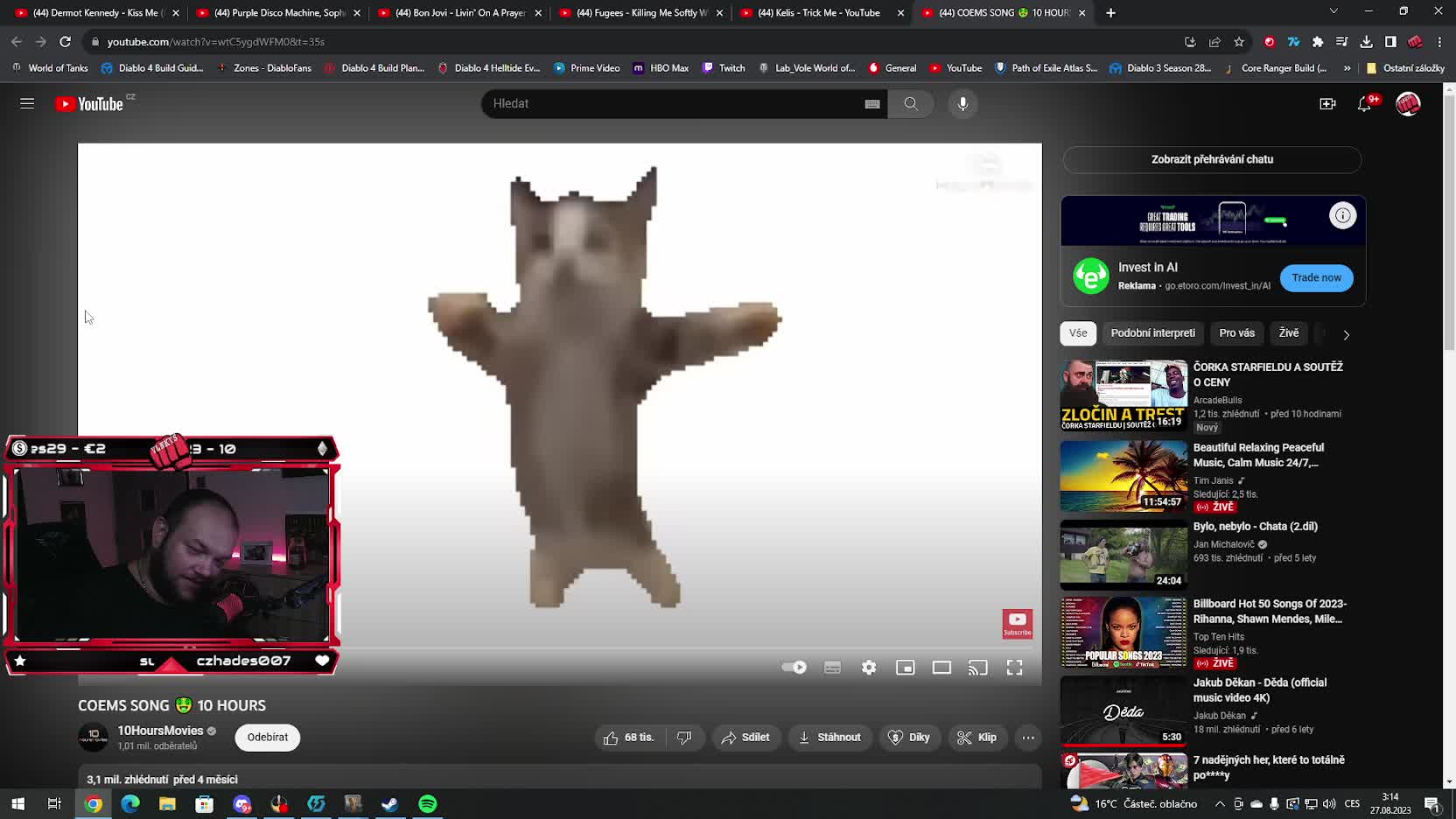Click the Díky thanks button
Image resolution: width=1456 pixels, height=819 pixels.
tap(910, 738)
